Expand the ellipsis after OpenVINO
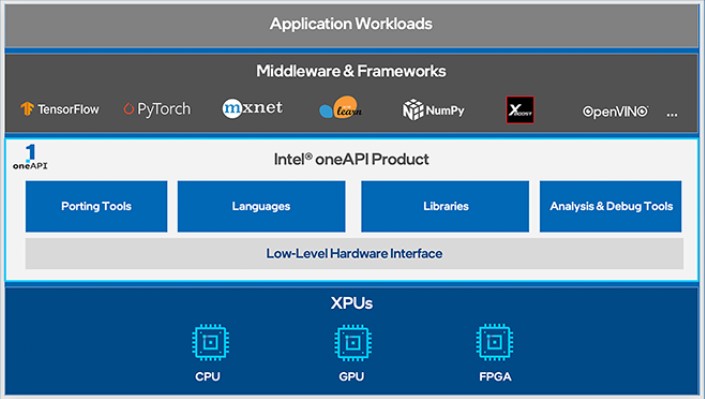The height and width of the screenshot is (399, 705). [672, 115]
